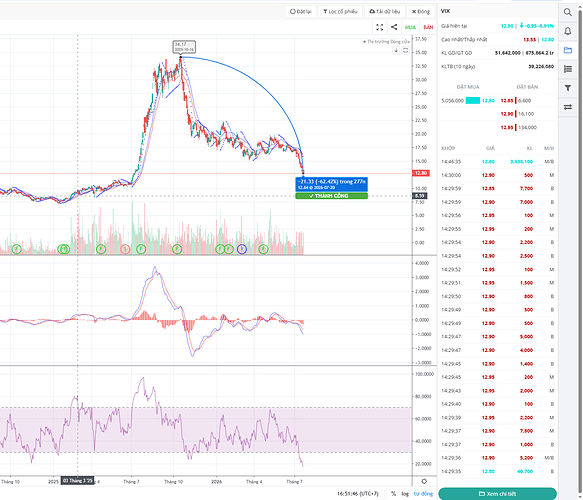This screenshot has width=583, height=500.
Task: Click the Đặt lại reset button
Action: click(300, 12)
